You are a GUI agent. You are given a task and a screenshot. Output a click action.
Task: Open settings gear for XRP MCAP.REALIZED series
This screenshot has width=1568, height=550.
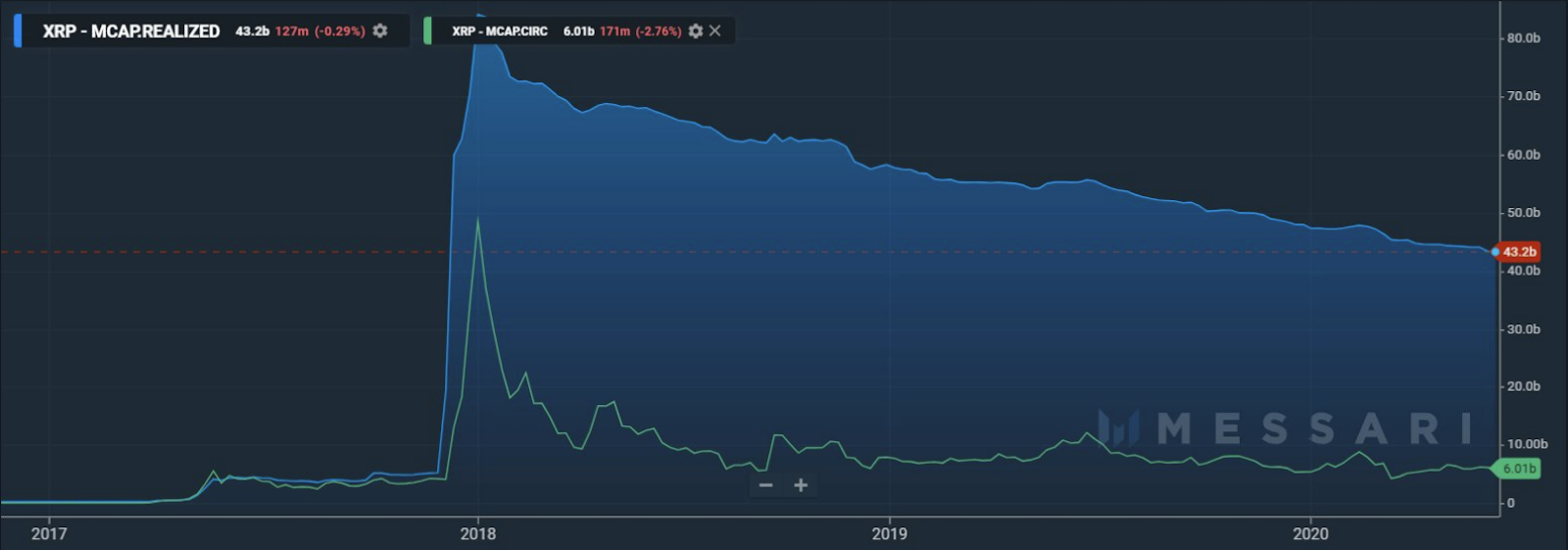tap(380, 31)
